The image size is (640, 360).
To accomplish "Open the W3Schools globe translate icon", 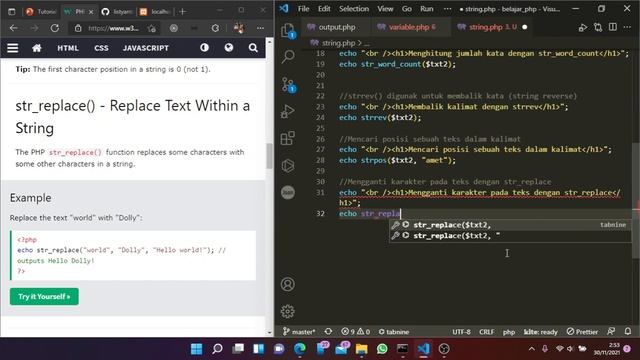I will (x=229, y=48).
